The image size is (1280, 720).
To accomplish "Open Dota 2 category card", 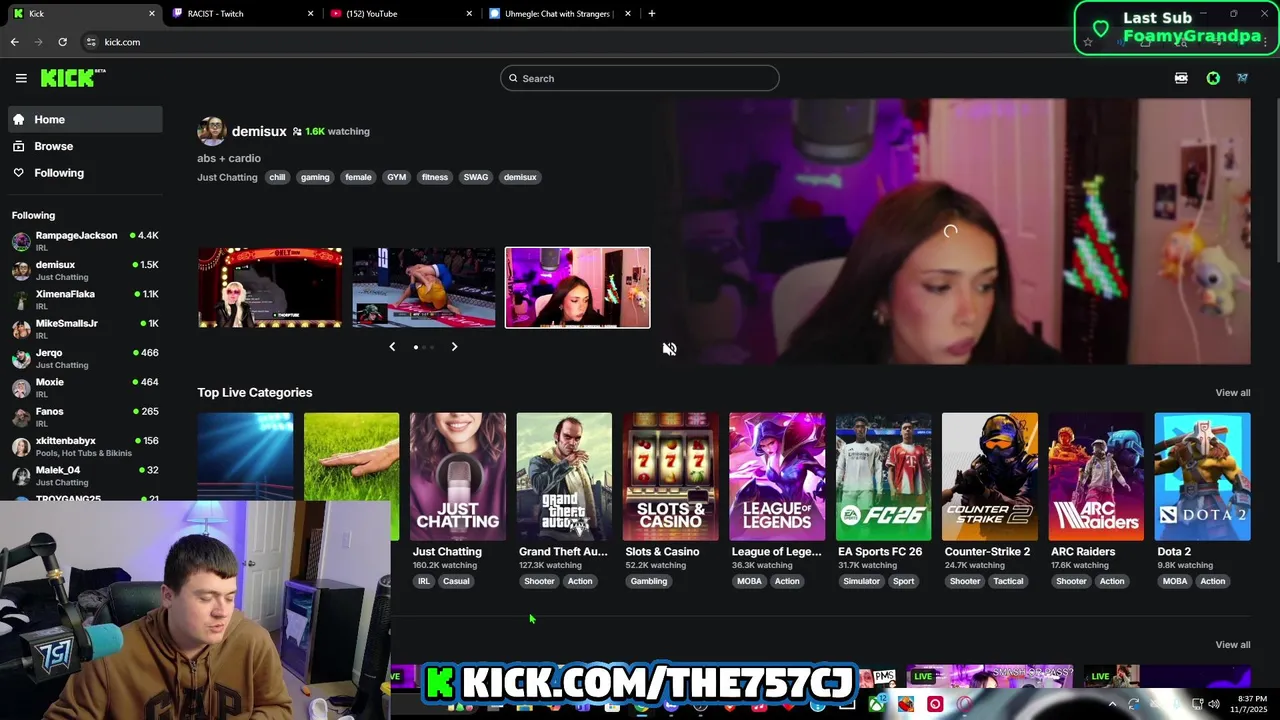I will pyautogui.click(x=1203, y=476).
